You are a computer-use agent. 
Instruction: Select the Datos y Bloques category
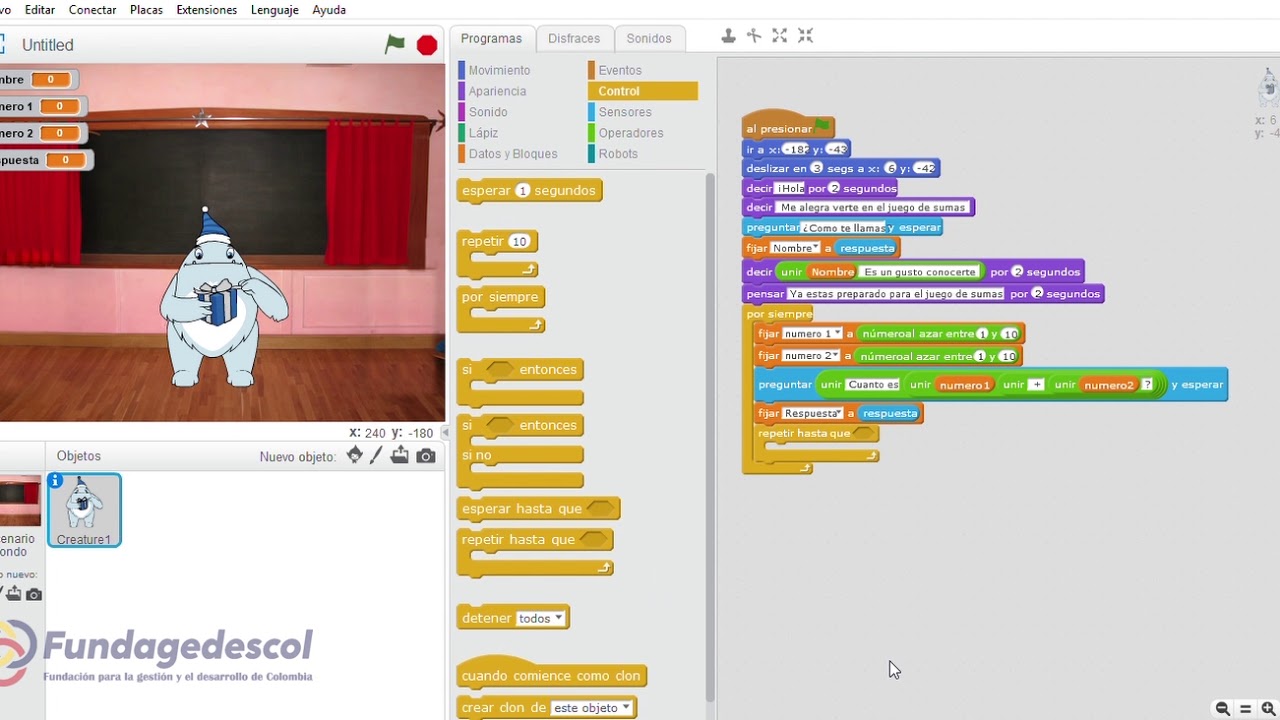513,154
